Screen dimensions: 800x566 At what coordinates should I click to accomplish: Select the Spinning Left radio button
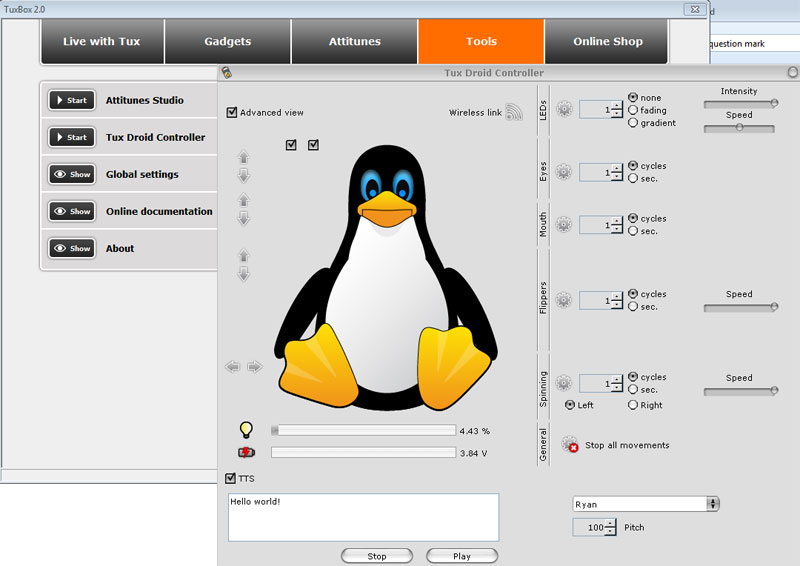click(570, 405)
